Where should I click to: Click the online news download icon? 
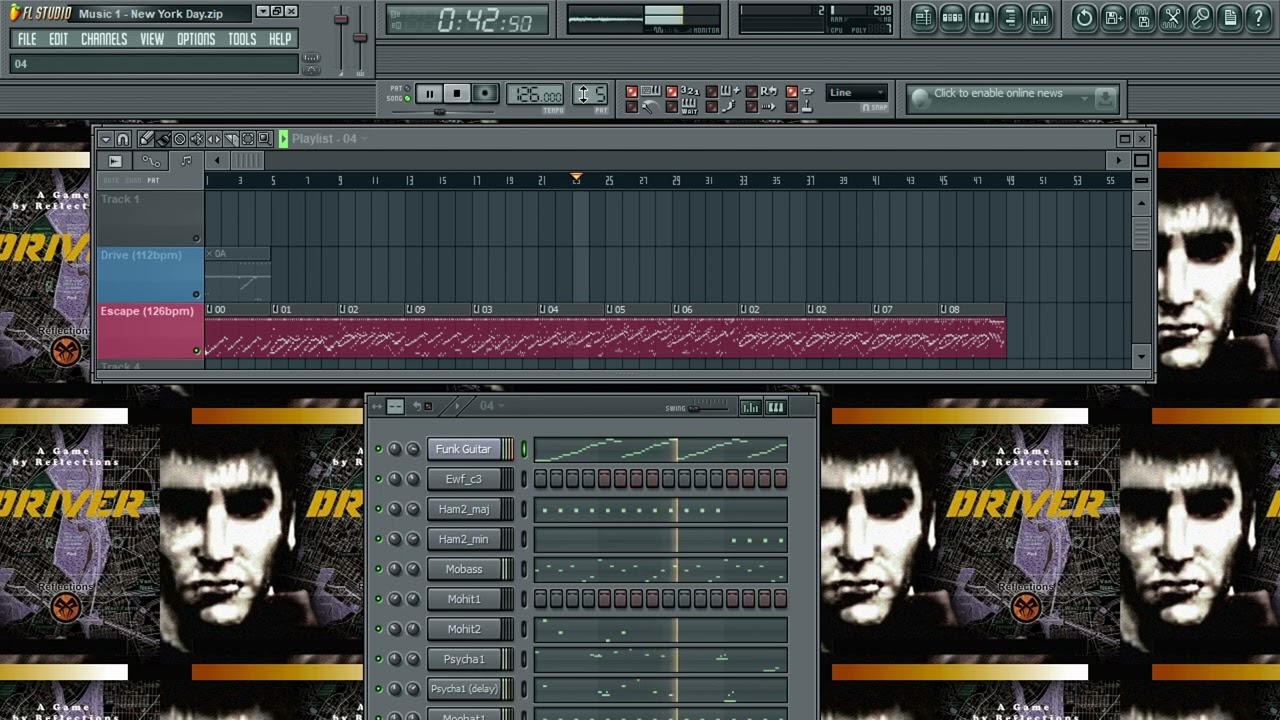1104,98
